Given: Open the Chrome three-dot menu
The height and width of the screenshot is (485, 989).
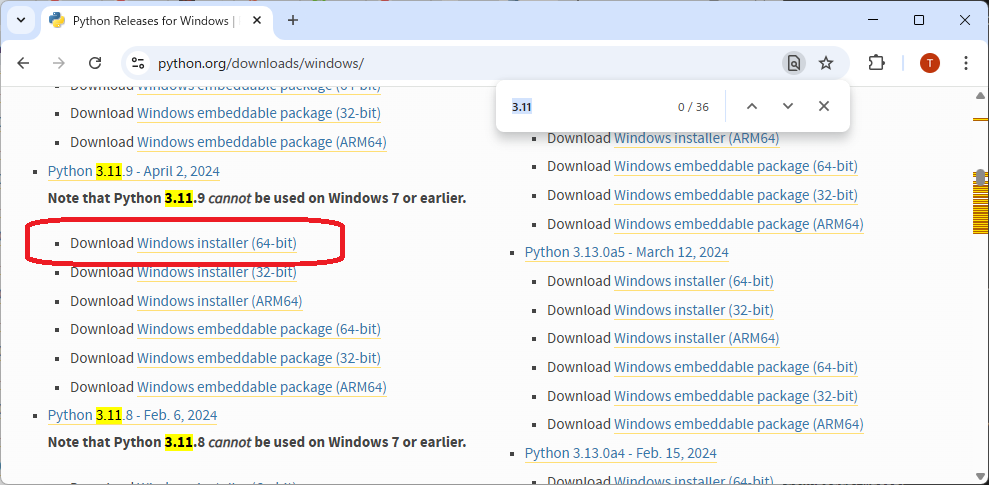Looking at the screenshot, I should (x=965, y=63).
